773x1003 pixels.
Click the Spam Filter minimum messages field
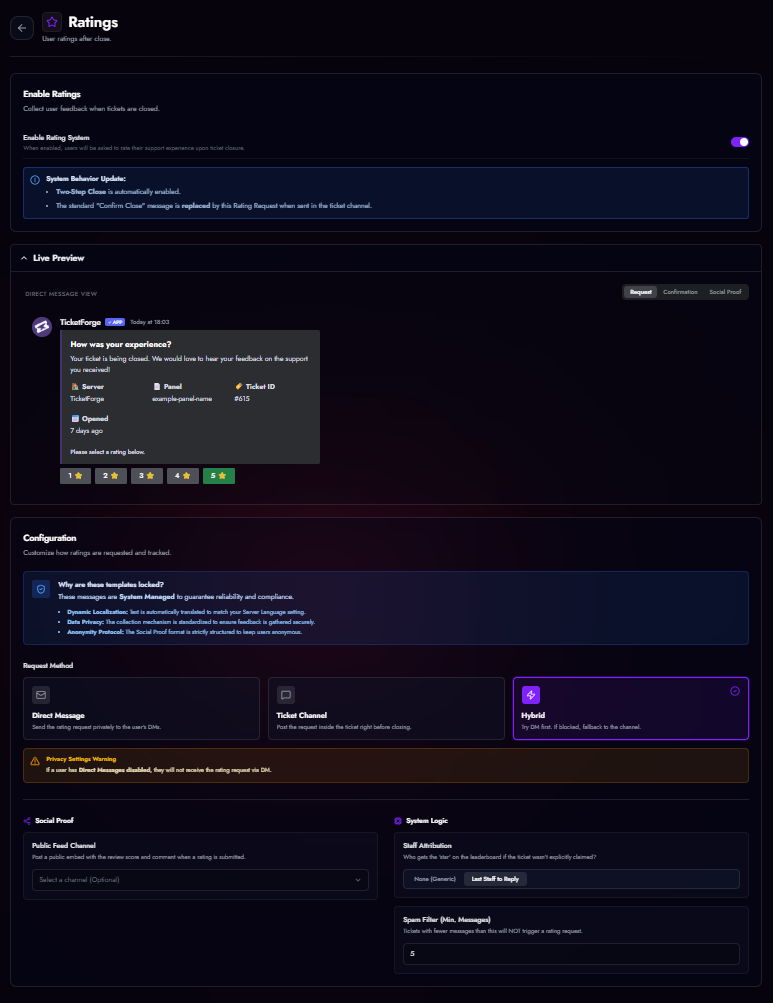click(x=571, y=954)
